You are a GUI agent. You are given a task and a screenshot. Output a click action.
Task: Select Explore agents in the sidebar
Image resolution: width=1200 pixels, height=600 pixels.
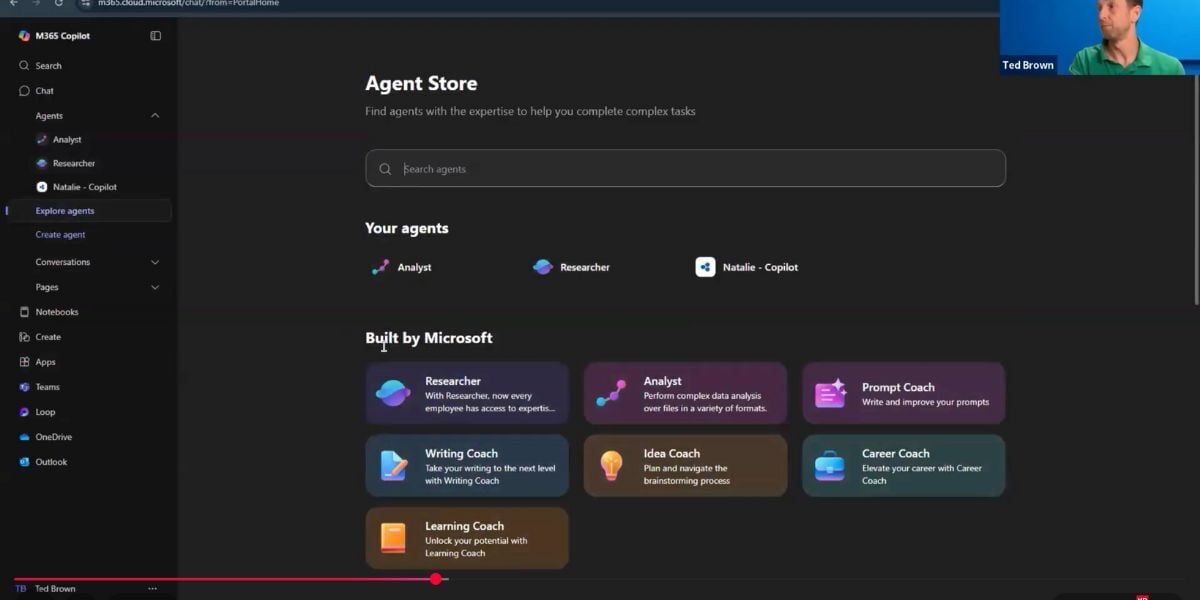(x=89, y=211)
